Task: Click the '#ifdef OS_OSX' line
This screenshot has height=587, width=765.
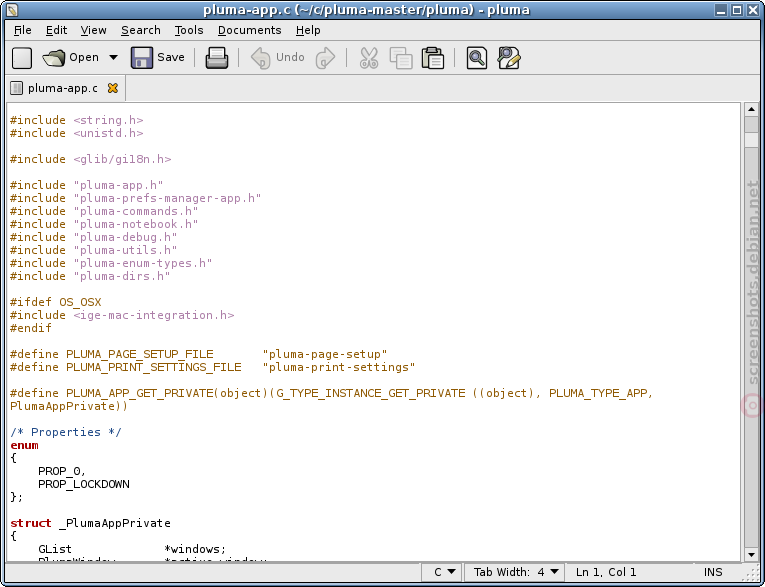Action: [56, 302]
